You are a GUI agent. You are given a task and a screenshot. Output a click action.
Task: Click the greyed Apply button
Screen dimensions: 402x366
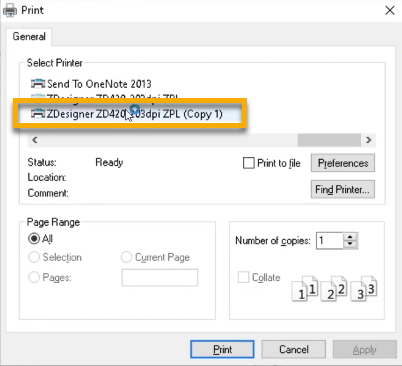tap(365, 349)
